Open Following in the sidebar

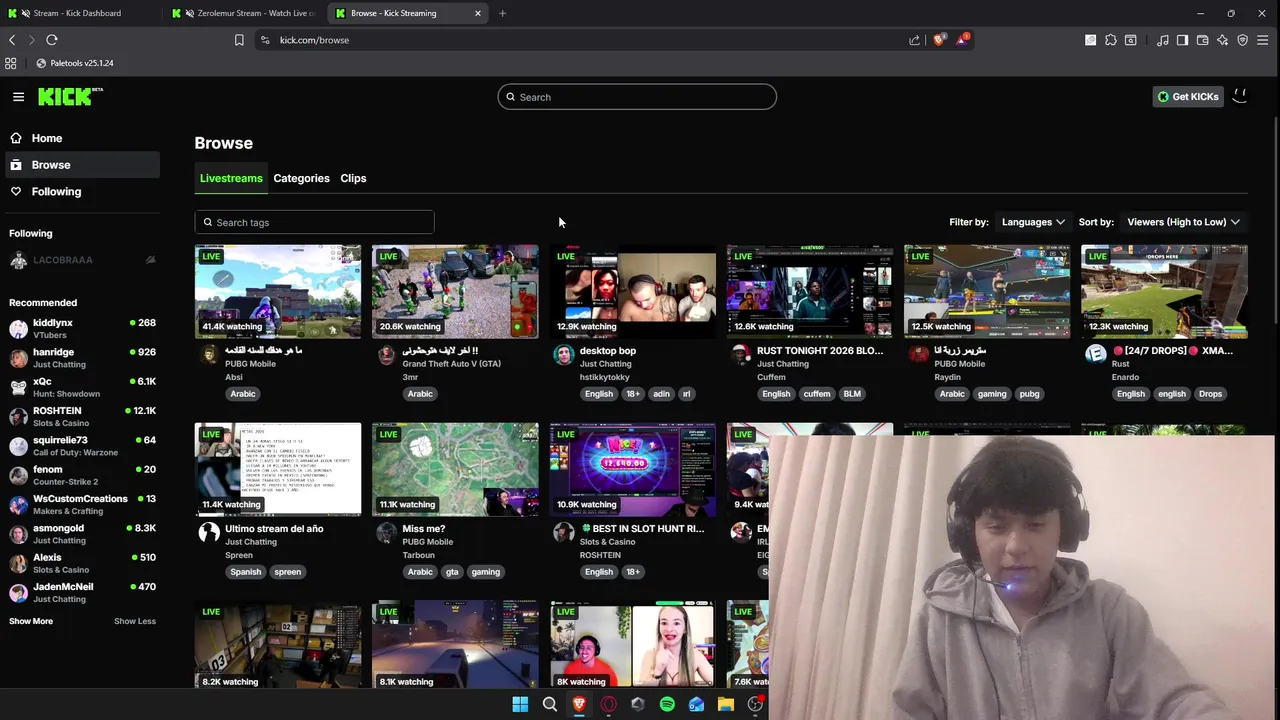pyautogui.click(x=80, y=191)
